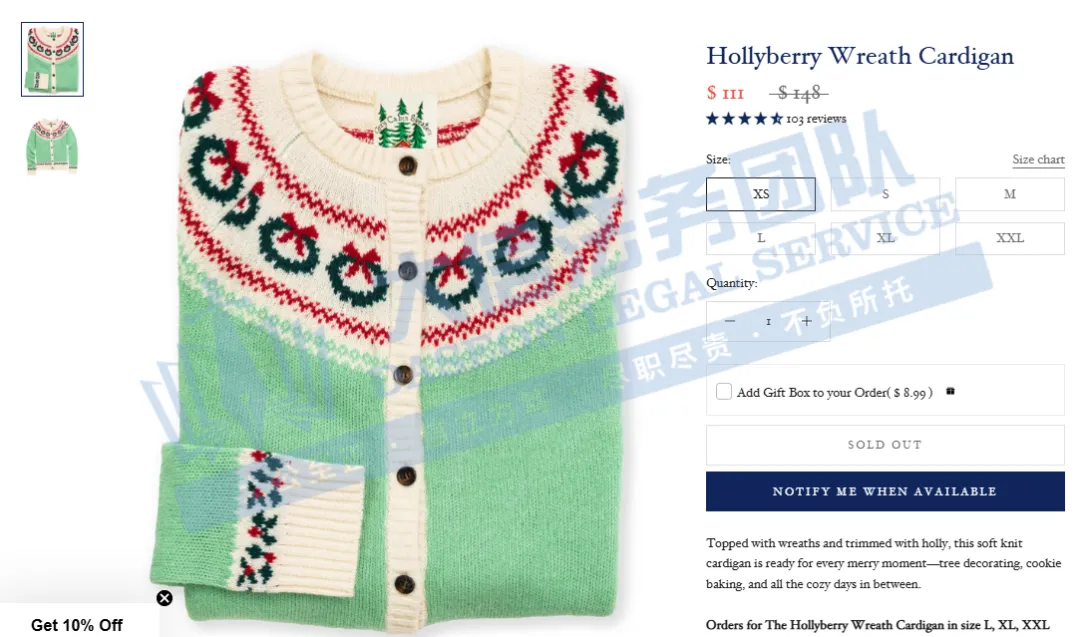Close the Get 10% Off popup
Viewport: 1080px width, 637px height.
(x=164, y=598)
